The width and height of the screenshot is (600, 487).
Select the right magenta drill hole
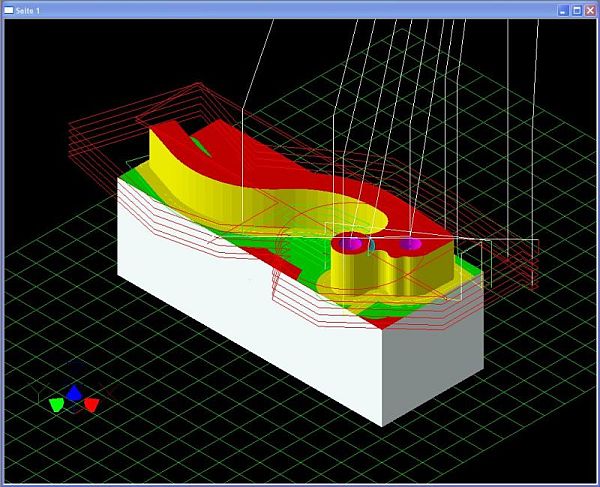(409, 244)
